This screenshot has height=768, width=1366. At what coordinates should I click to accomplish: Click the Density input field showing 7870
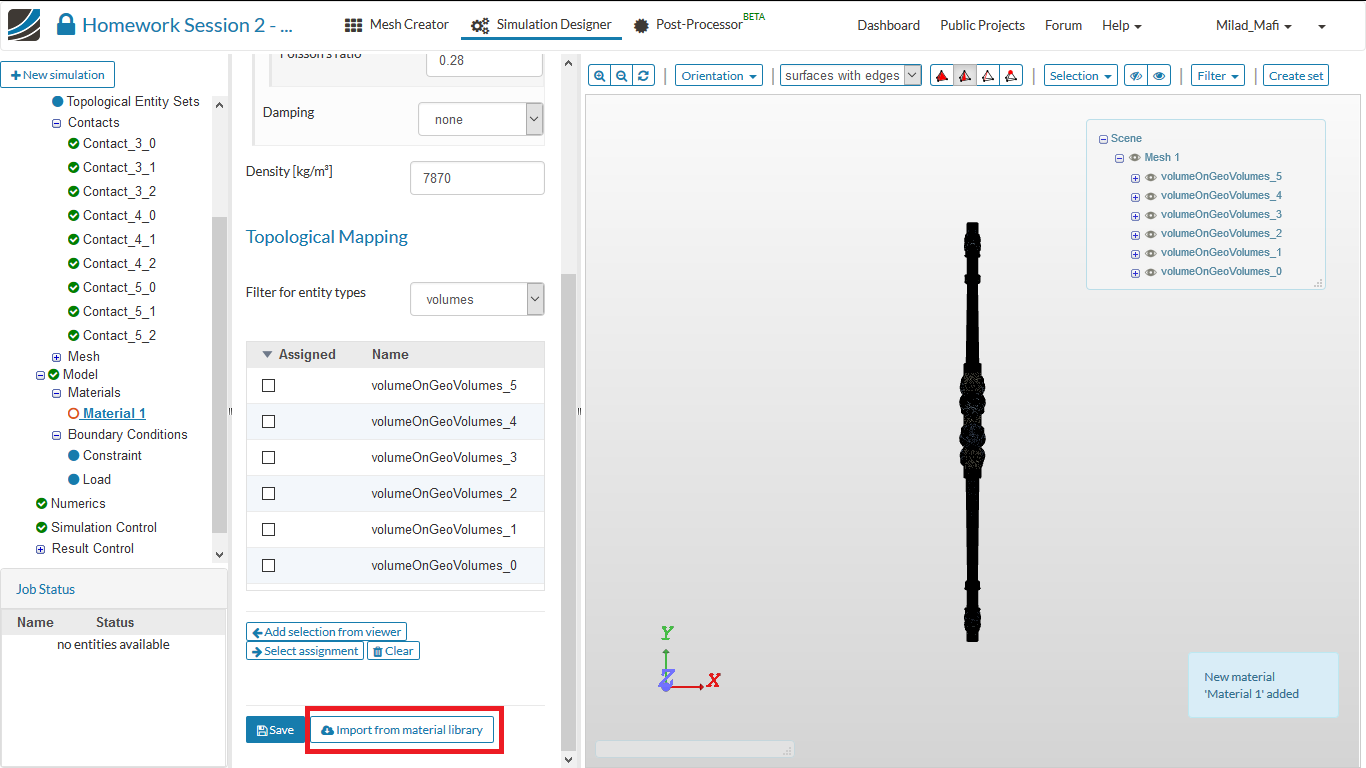coord(477,178)
